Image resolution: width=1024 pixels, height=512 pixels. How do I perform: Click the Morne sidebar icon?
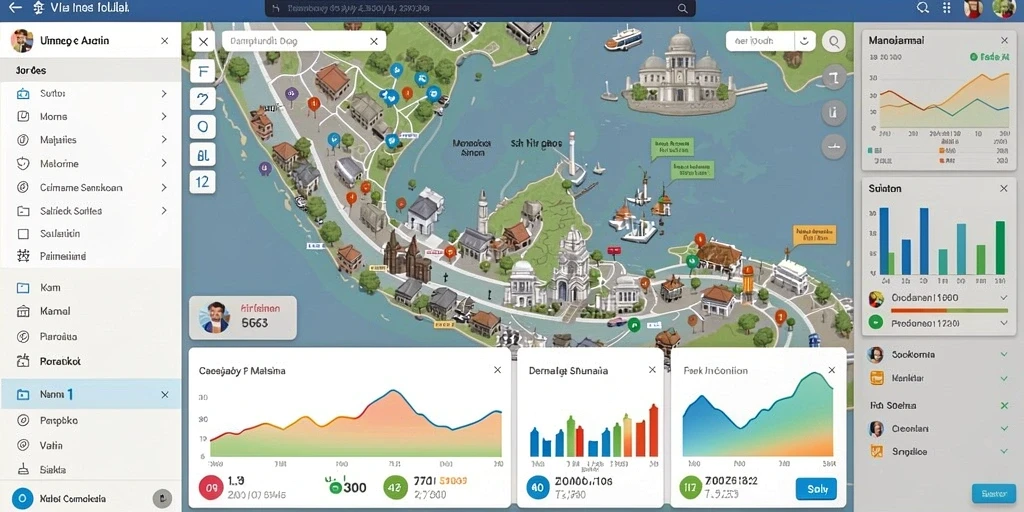point(23,116)
